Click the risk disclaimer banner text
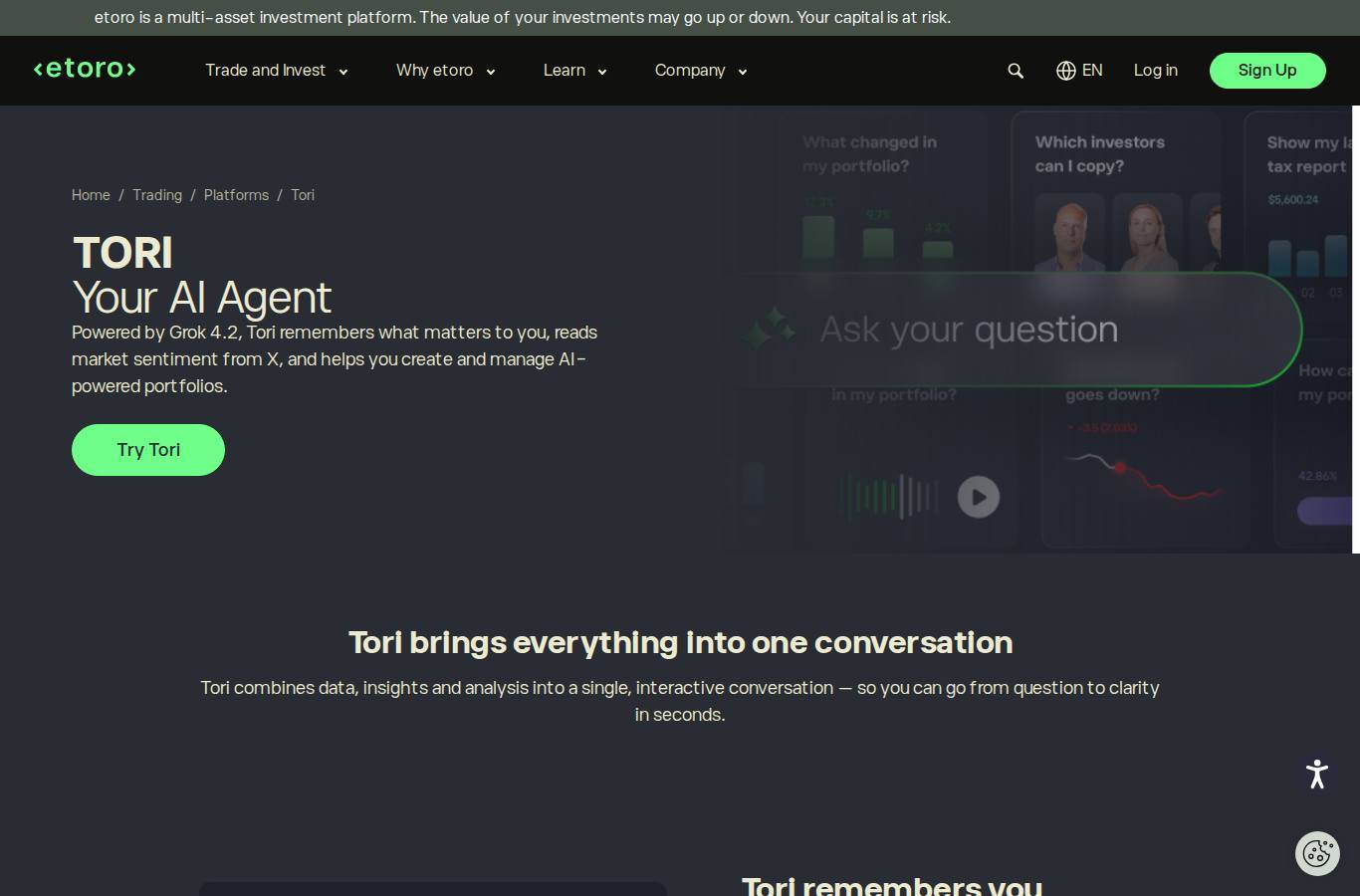This screenshot has width=1360, height=896. tap(523, 18)
